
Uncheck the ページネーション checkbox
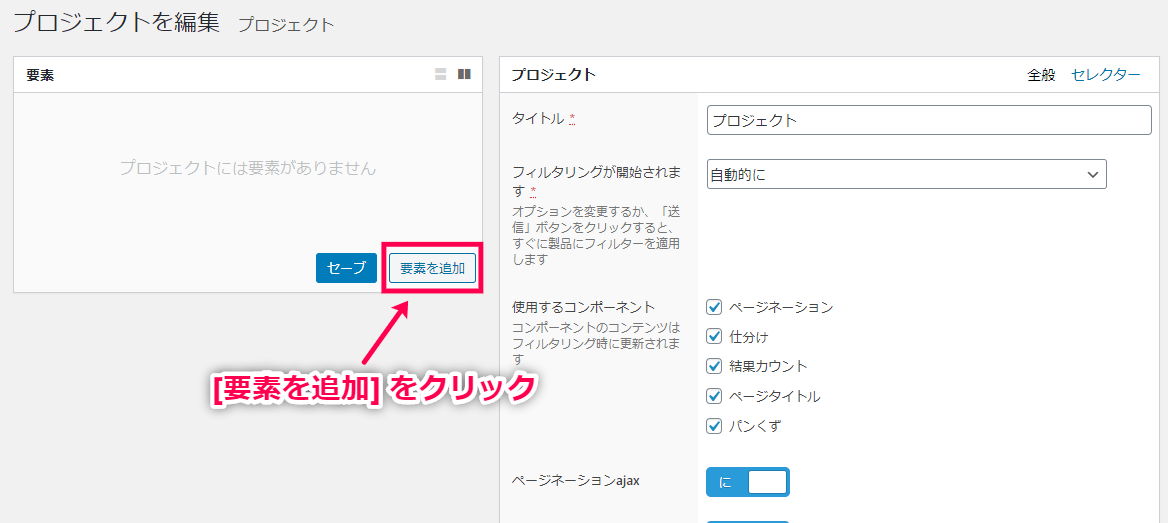coord(714,307)
